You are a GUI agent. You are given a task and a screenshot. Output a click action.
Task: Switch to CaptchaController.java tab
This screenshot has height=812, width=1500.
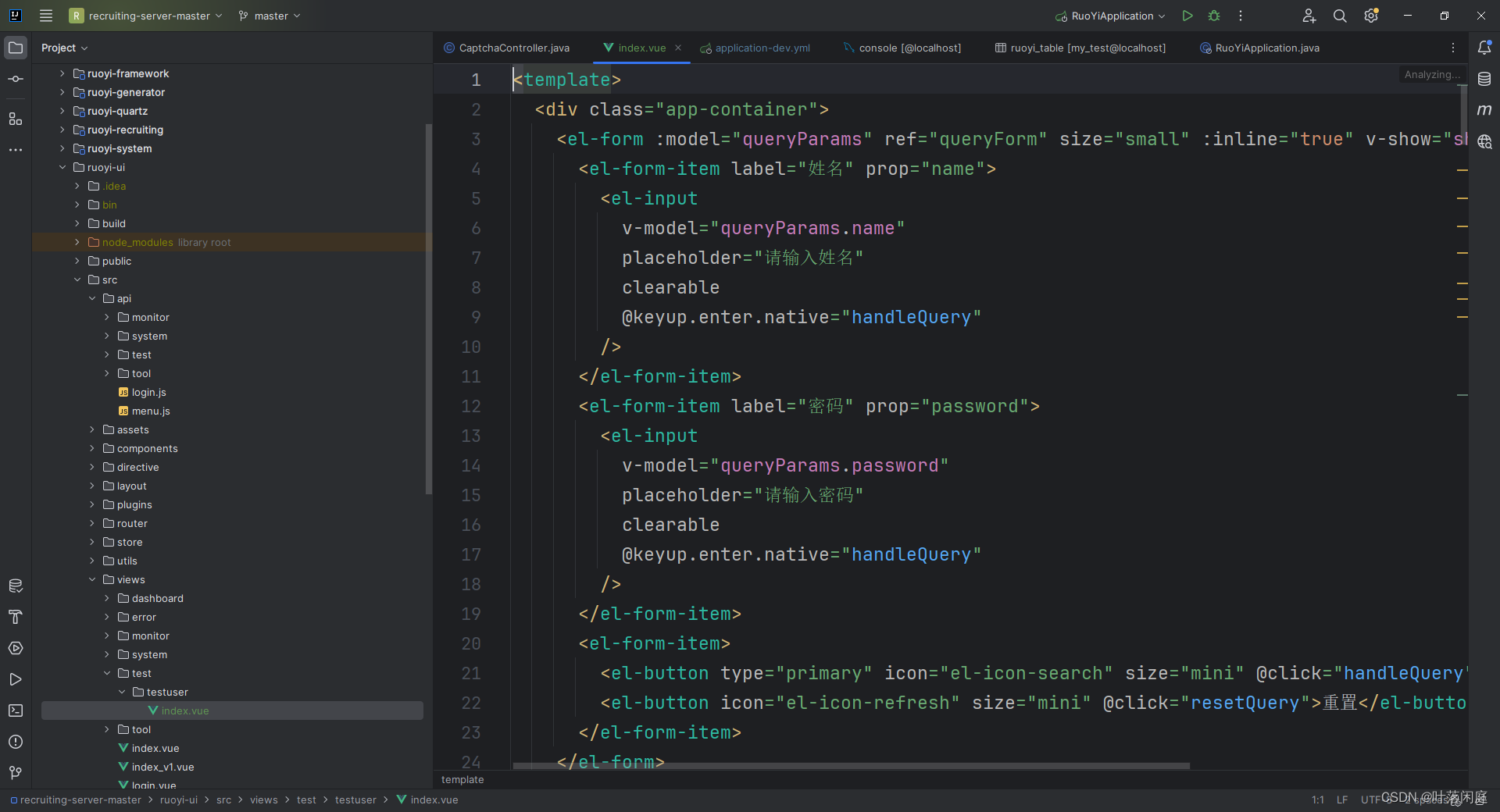(x=507, y=48)
